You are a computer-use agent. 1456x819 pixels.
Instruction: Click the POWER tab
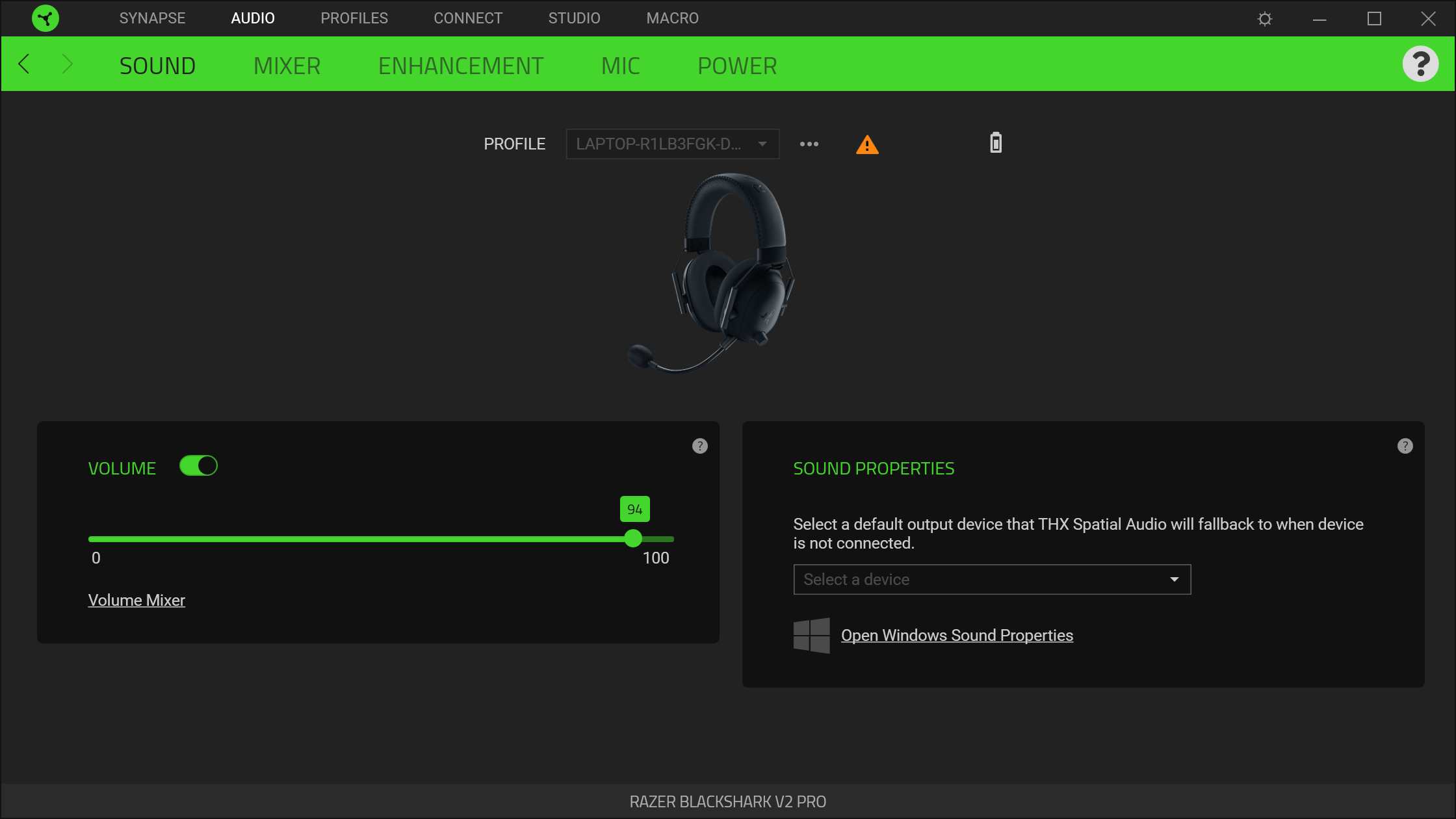[737, 64]
